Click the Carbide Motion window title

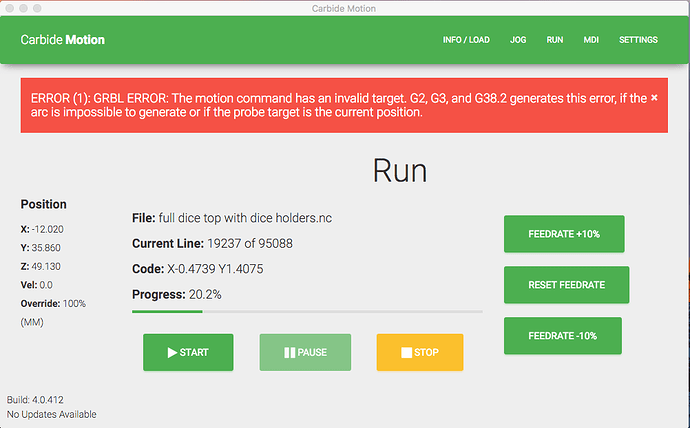pos(344,8)
